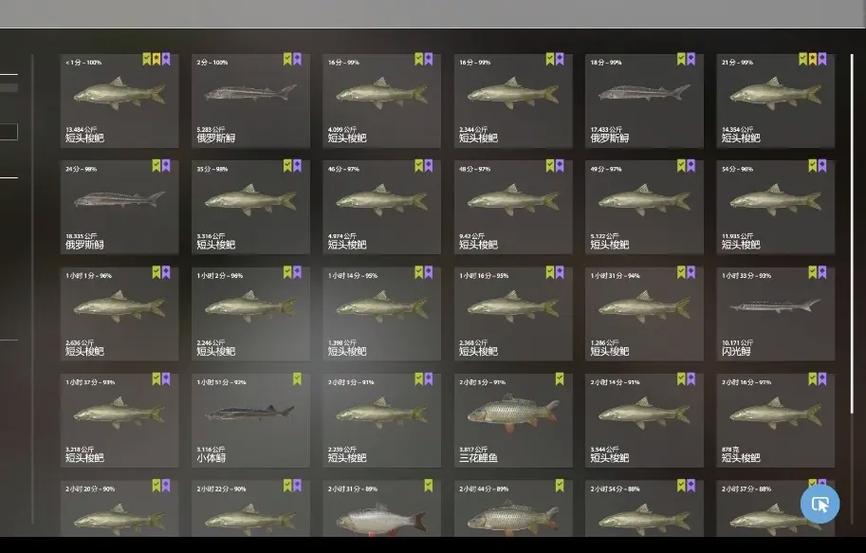Screen dimensions: 866x553
Task: Click purple ribbon badge on 闪光鲟 card
Action: [x=822, y=272]
